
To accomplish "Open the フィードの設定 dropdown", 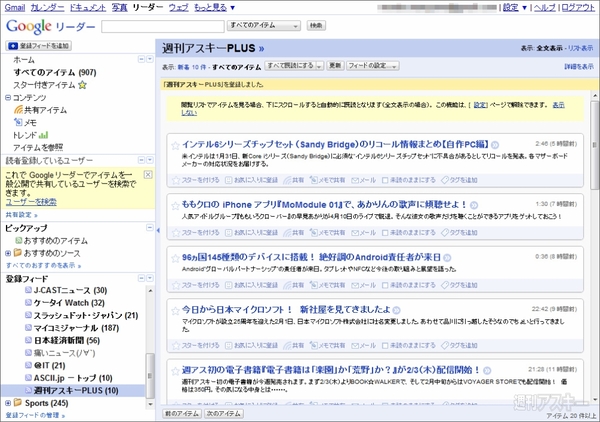I will [x=373, y=66].
